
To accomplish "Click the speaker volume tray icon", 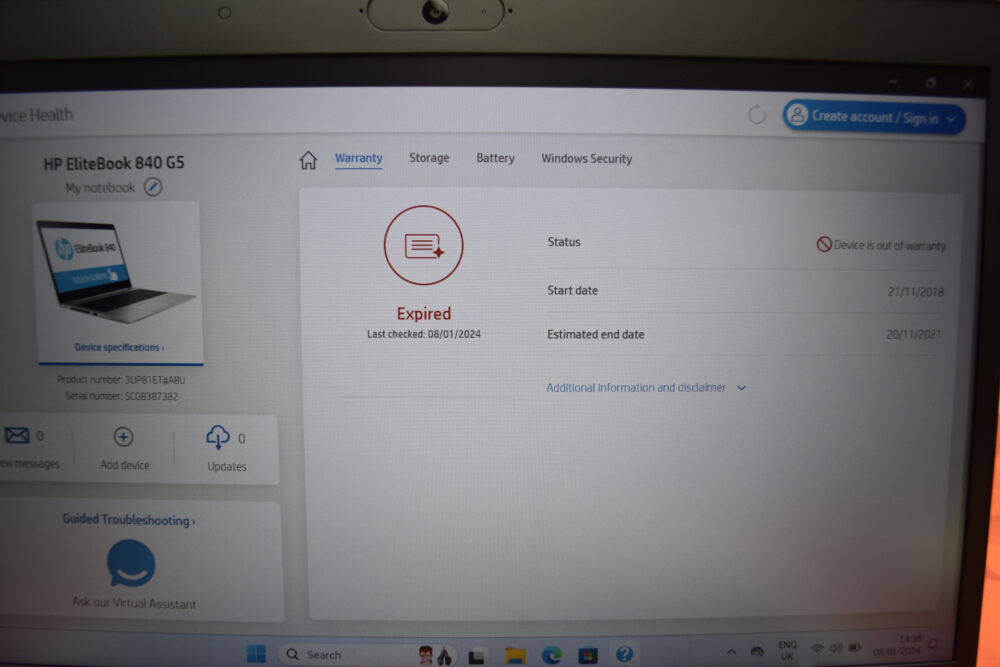I will (x=835, y=648).
